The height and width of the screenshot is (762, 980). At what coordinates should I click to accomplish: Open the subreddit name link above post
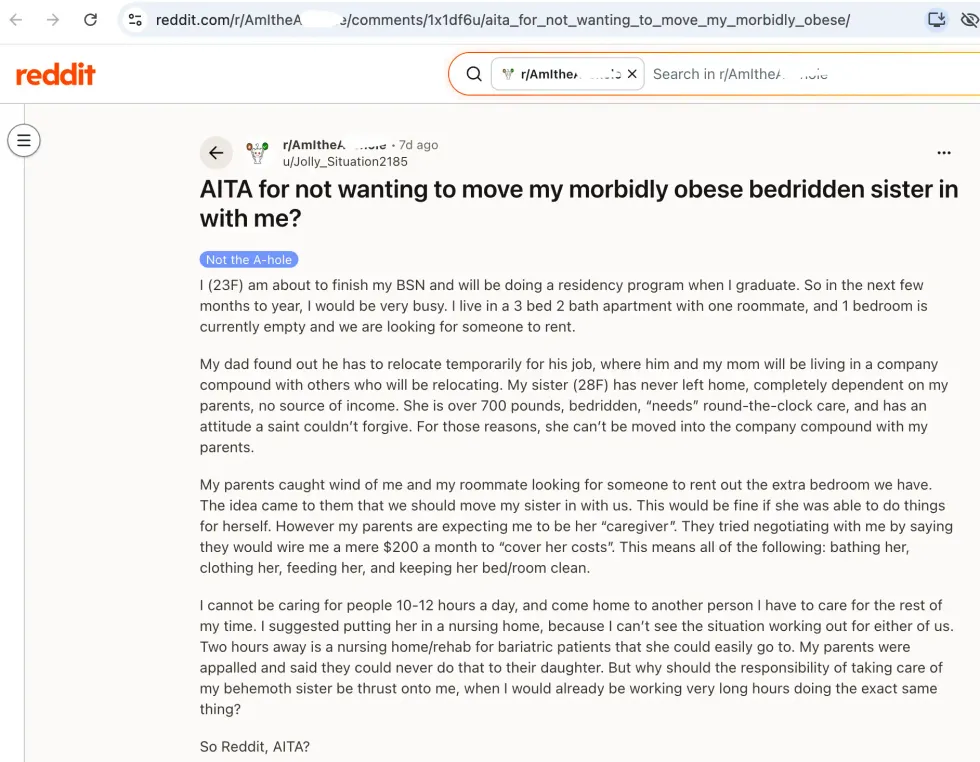pos(334,144)
